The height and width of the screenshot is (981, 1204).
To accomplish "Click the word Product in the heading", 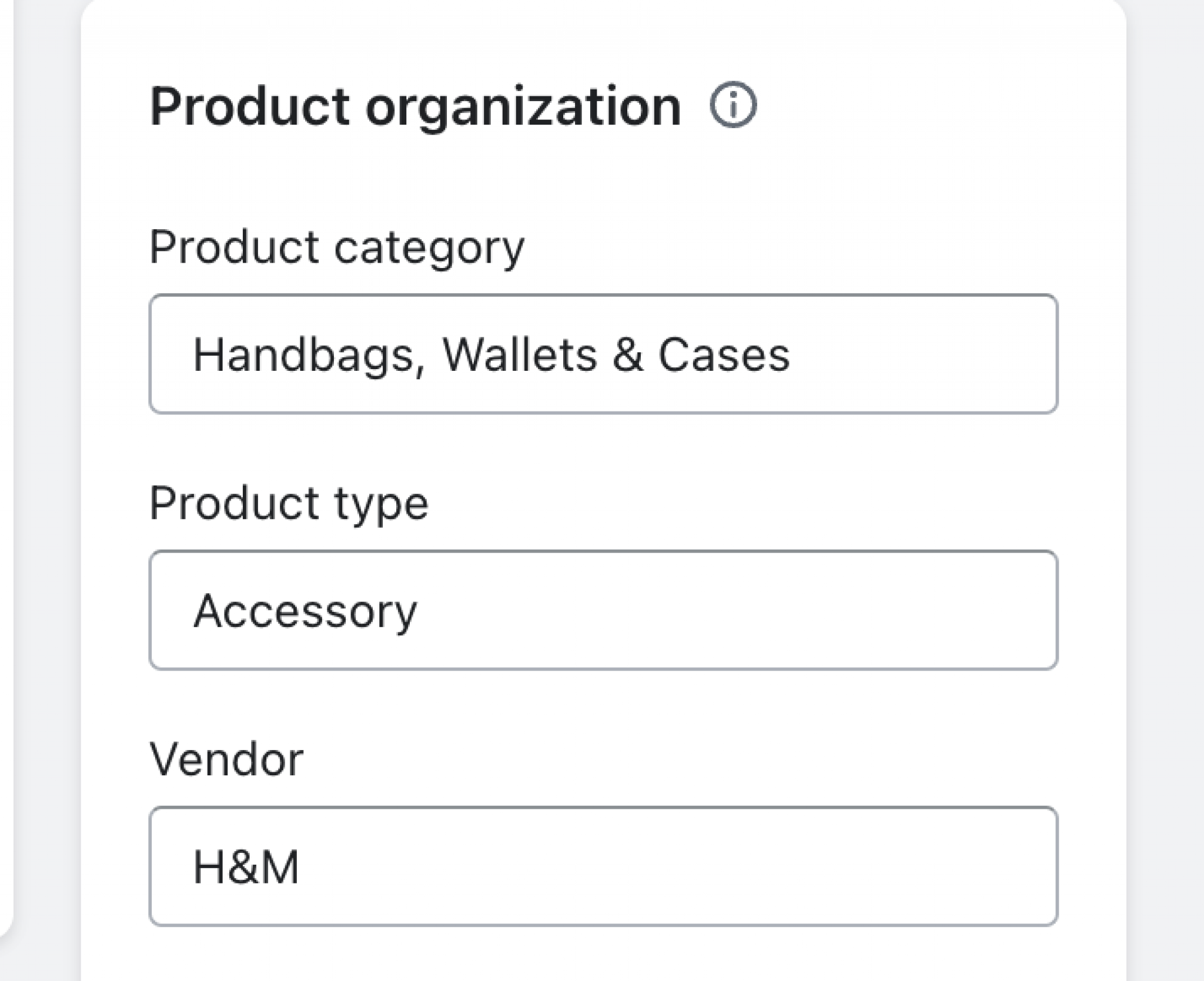I will pos(250,107).
